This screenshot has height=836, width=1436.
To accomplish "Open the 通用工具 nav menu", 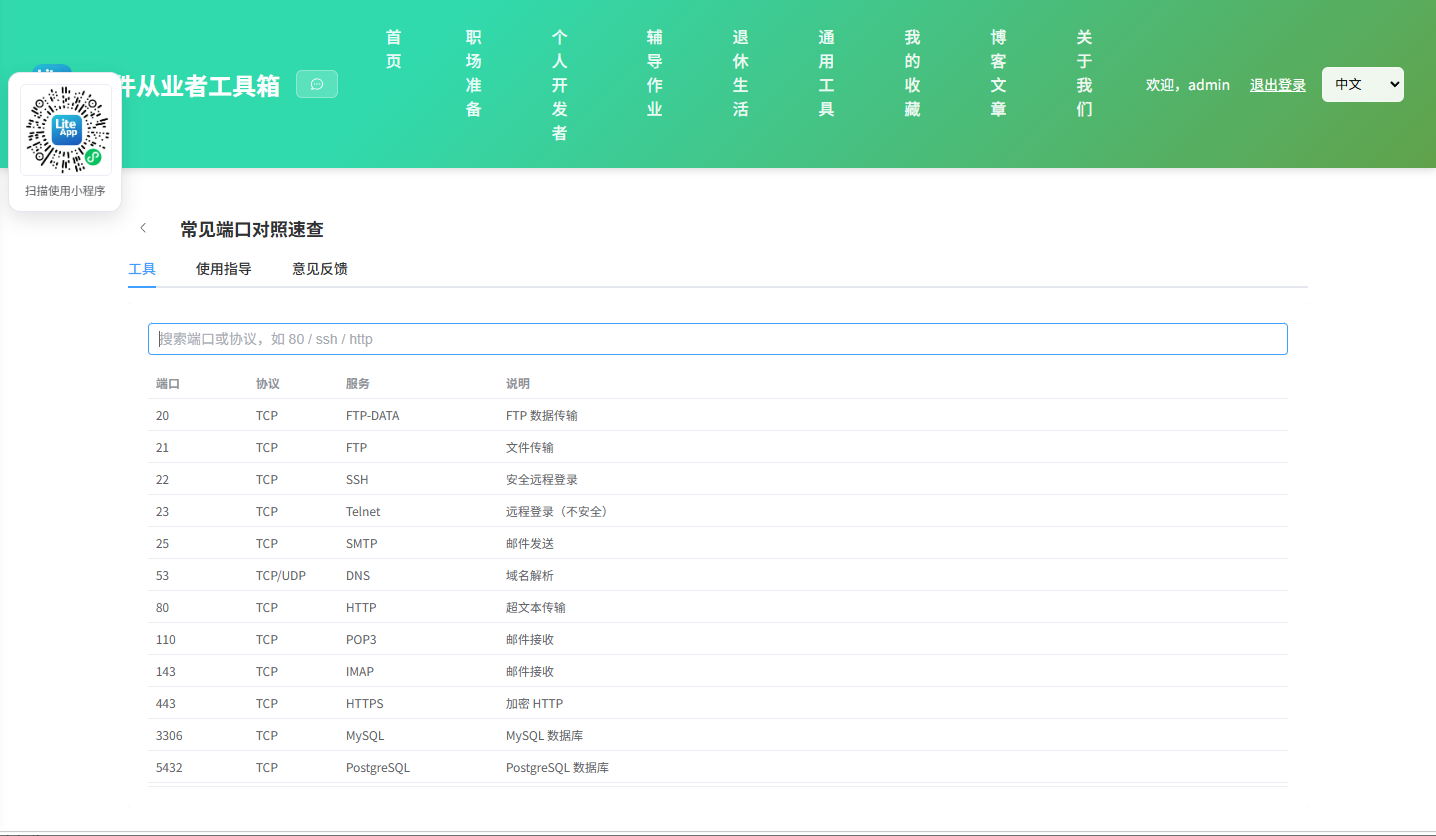I will (827, 73).
